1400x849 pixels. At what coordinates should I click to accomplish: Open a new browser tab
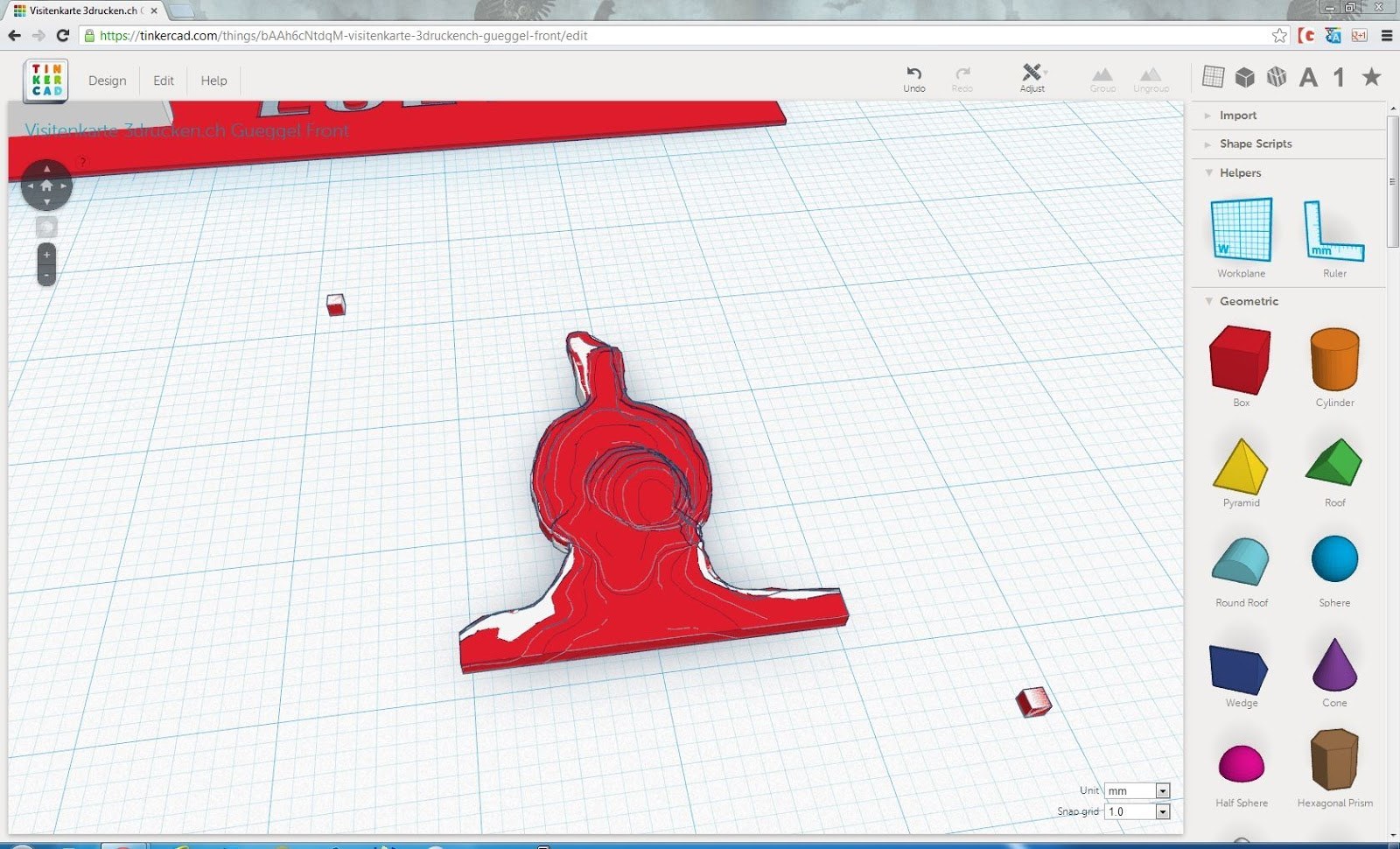pyautogui.click(x=181, y=11)
